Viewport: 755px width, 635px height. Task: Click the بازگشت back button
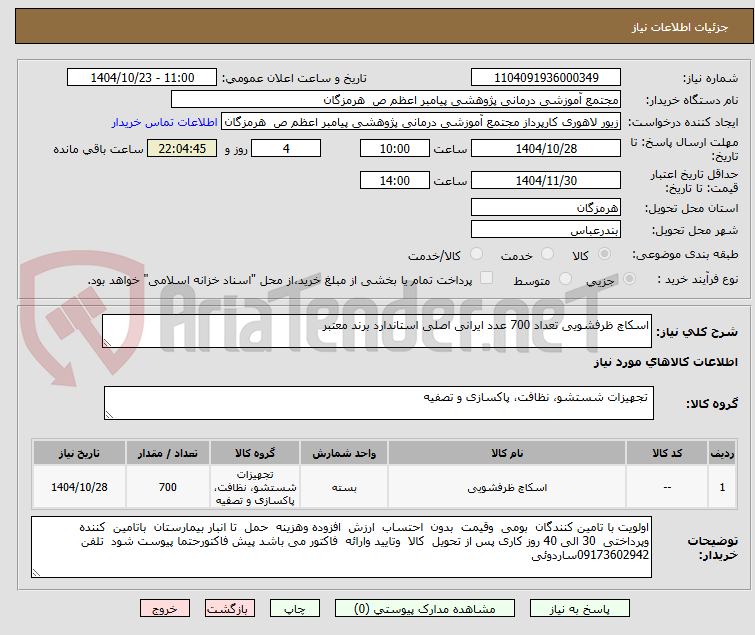pos(229,609)
